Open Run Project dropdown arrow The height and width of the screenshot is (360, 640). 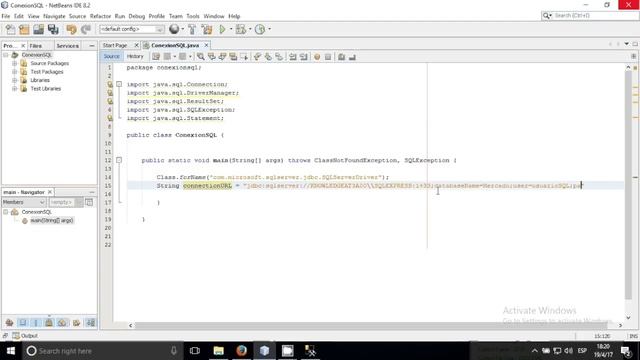(x=231, y=29)
